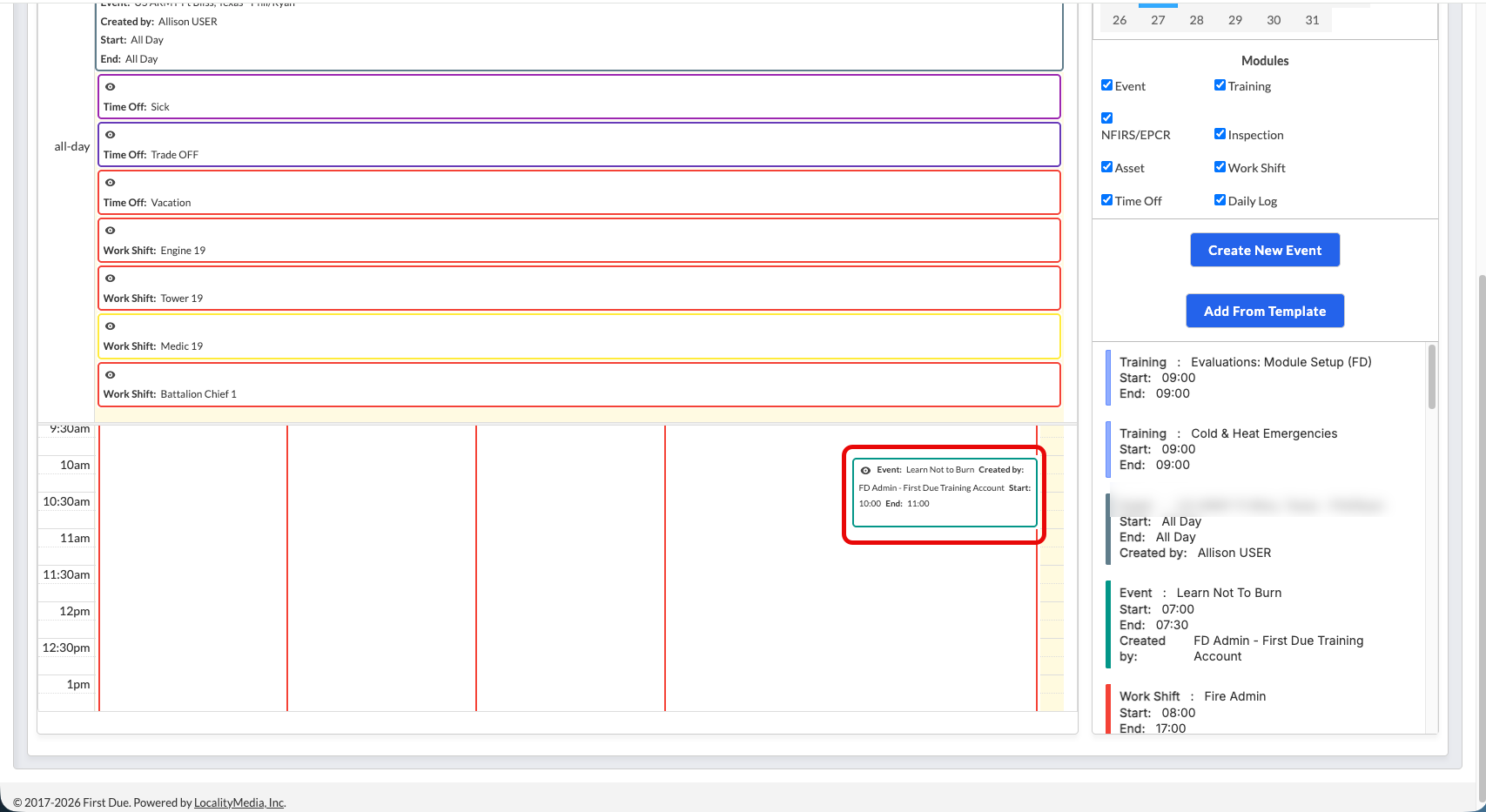Select day 31 in mini calendar
The image size is (1486, 812).
[x=1312, y=20]
